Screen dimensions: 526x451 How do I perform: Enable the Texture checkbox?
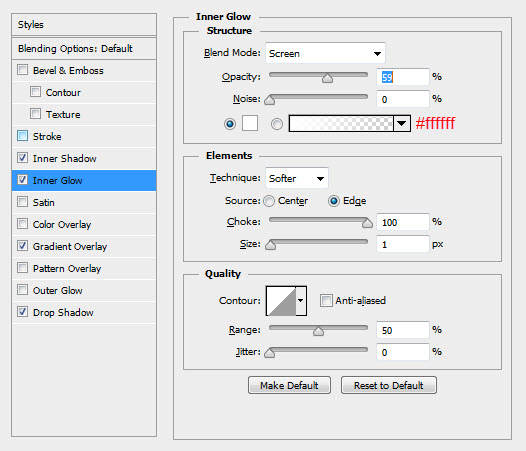35,114
